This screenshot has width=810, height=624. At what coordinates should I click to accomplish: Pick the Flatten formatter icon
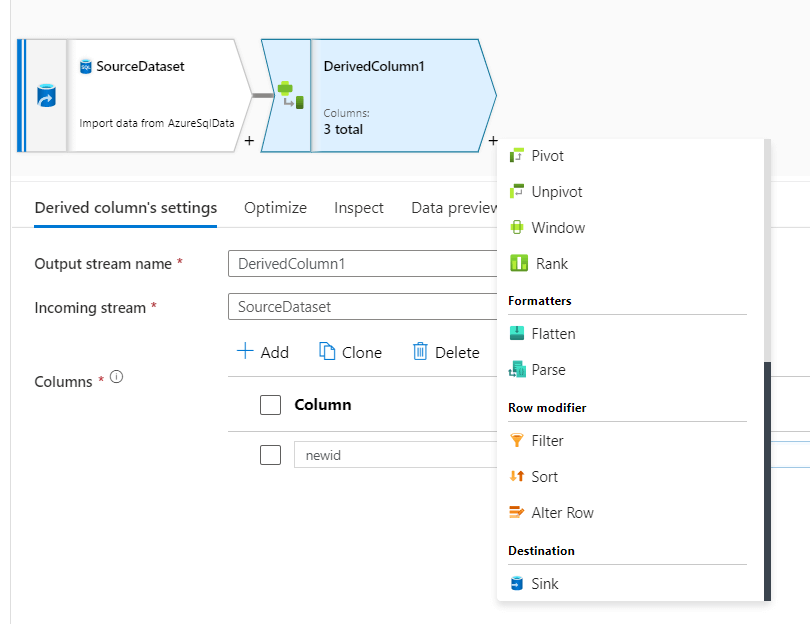click(x=517, y=334)
